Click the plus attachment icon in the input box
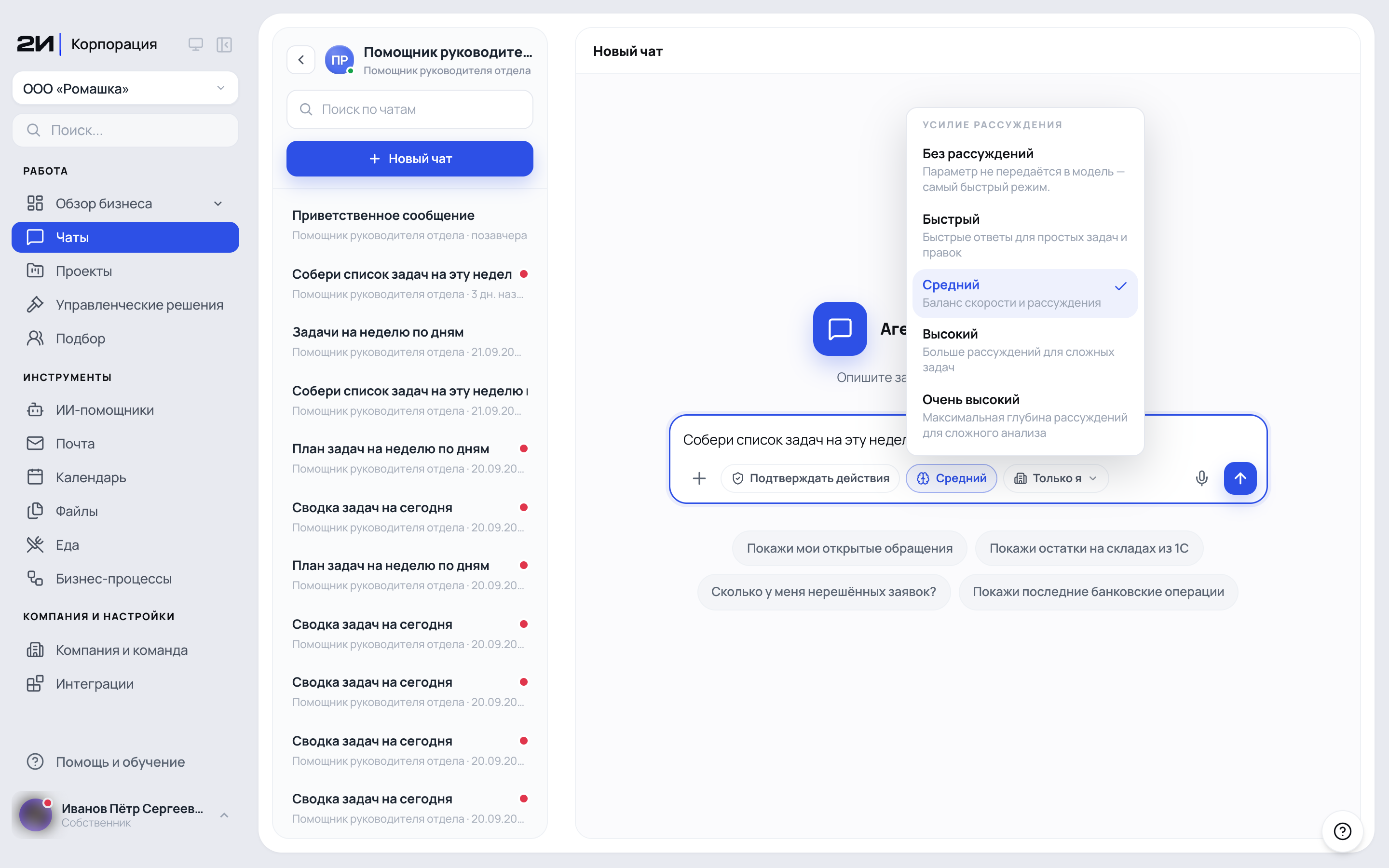This screenshot has height=868, width=1389. (x=698, y=478)
